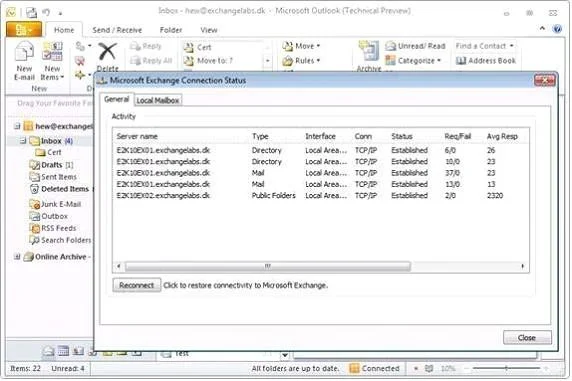Click the Server name column header
Viewport: 572px width, 381px height.
[137, 136]
